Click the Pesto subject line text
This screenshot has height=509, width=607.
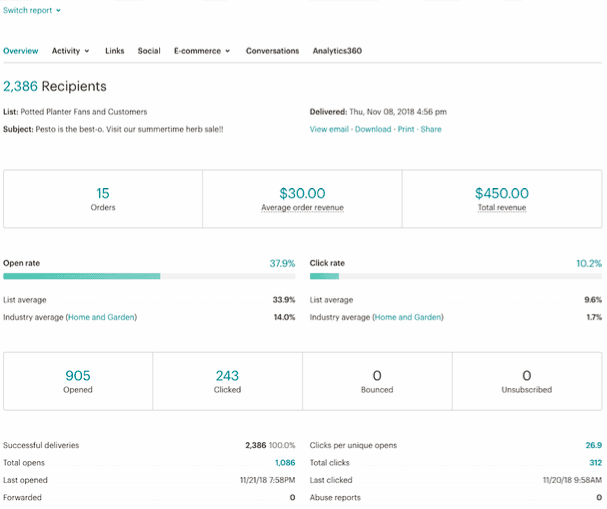pos(129,129)
